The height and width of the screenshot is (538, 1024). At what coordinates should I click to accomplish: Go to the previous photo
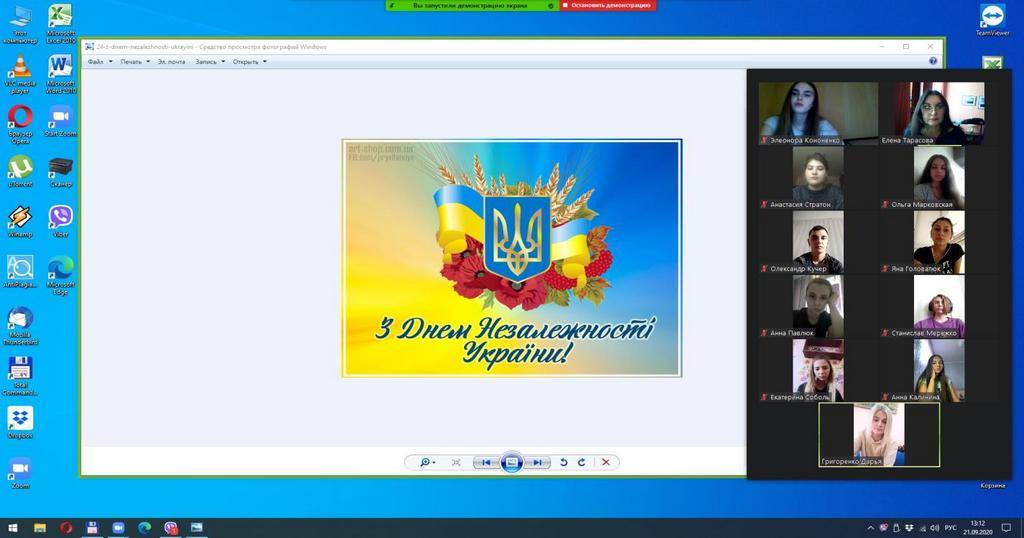tap(485, 462)
